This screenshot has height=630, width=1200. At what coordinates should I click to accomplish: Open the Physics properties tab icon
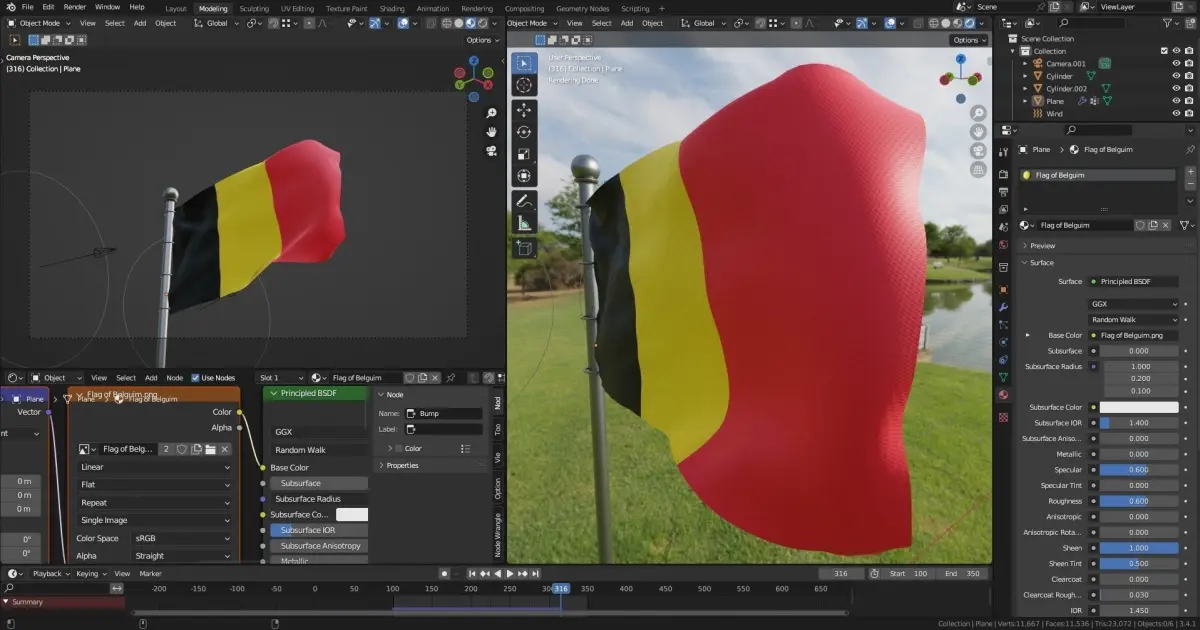(x=1003, y=341)
